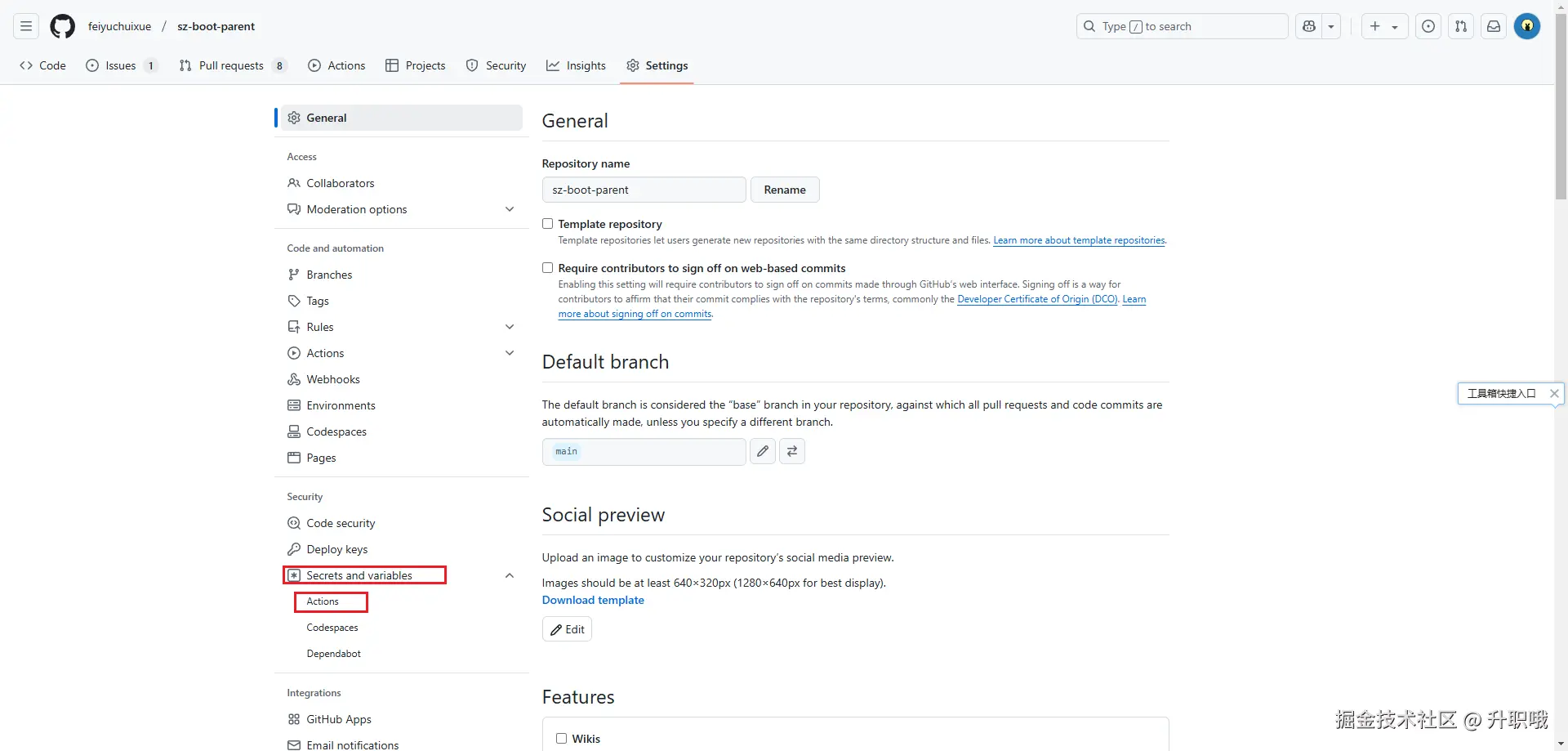
Task: Click the Download template link
Action: tap(593, 600)
